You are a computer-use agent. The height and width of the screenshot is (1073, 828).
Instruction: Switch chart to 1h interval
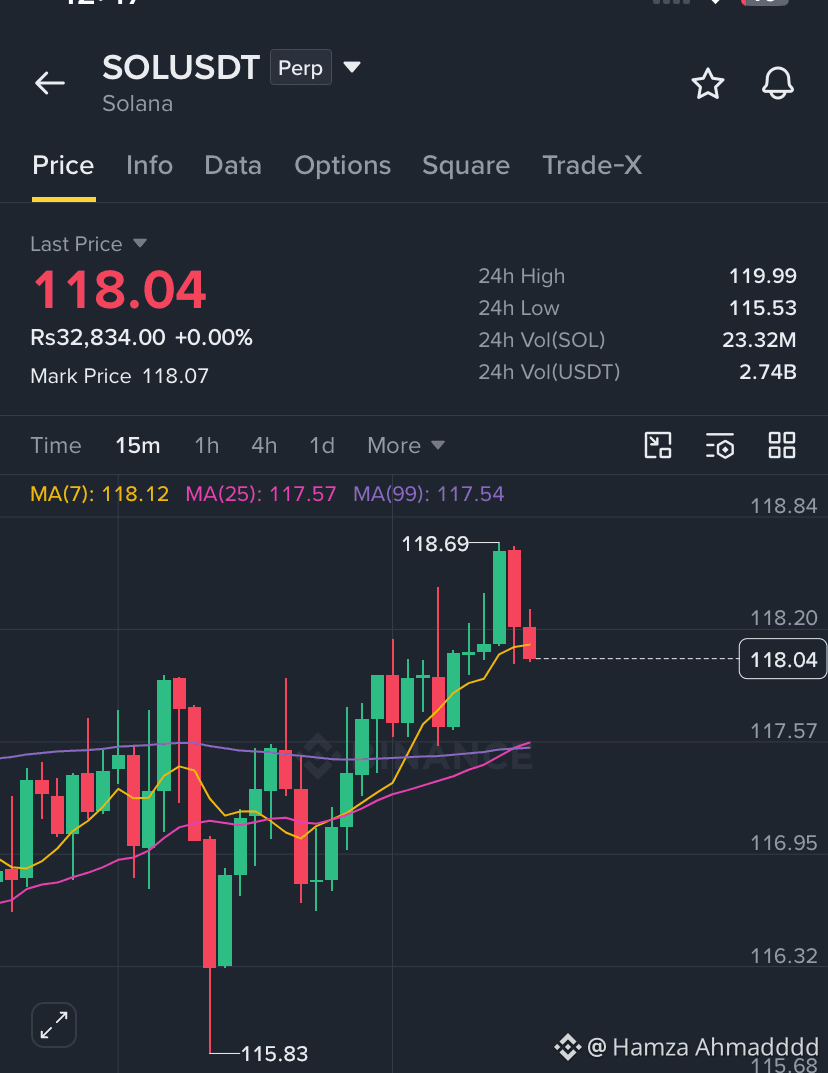(207, 445)
